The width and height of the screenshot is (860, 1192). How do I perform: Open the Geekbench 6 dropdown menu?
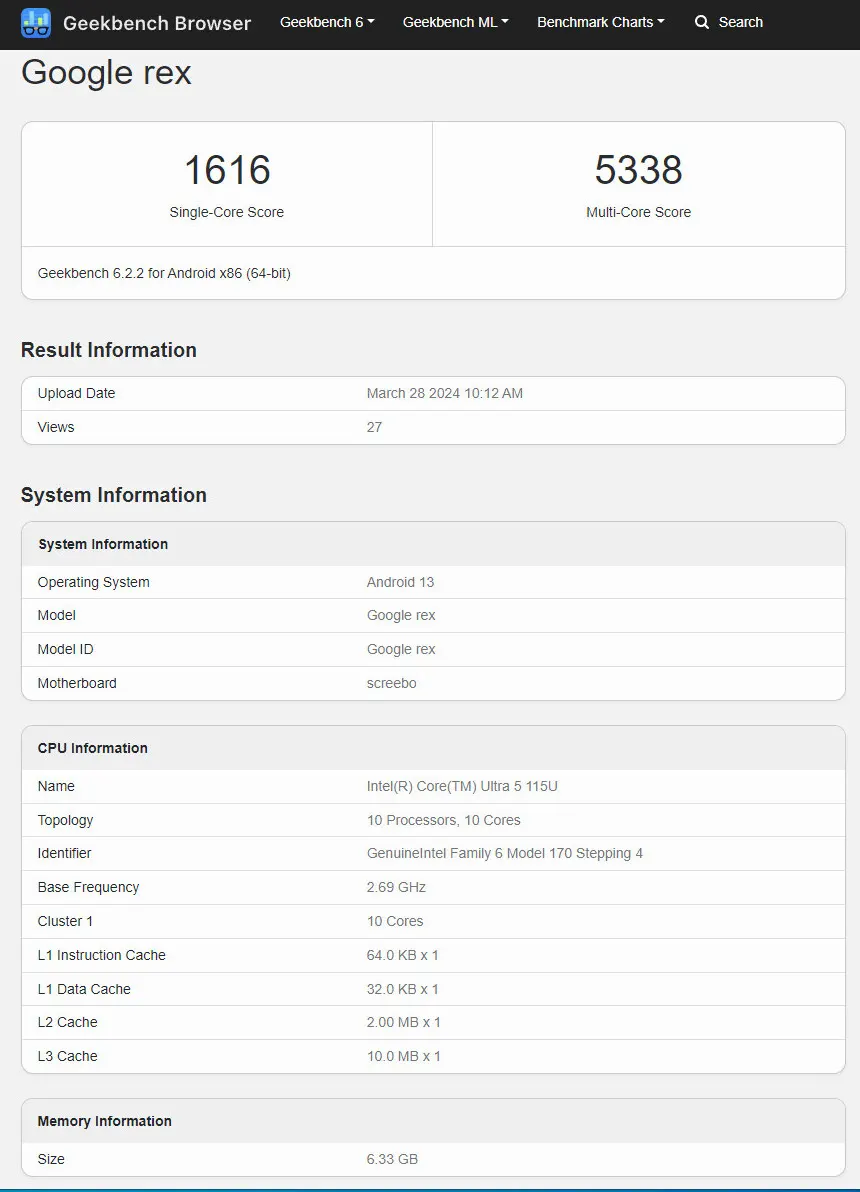[x=327, y=22]
